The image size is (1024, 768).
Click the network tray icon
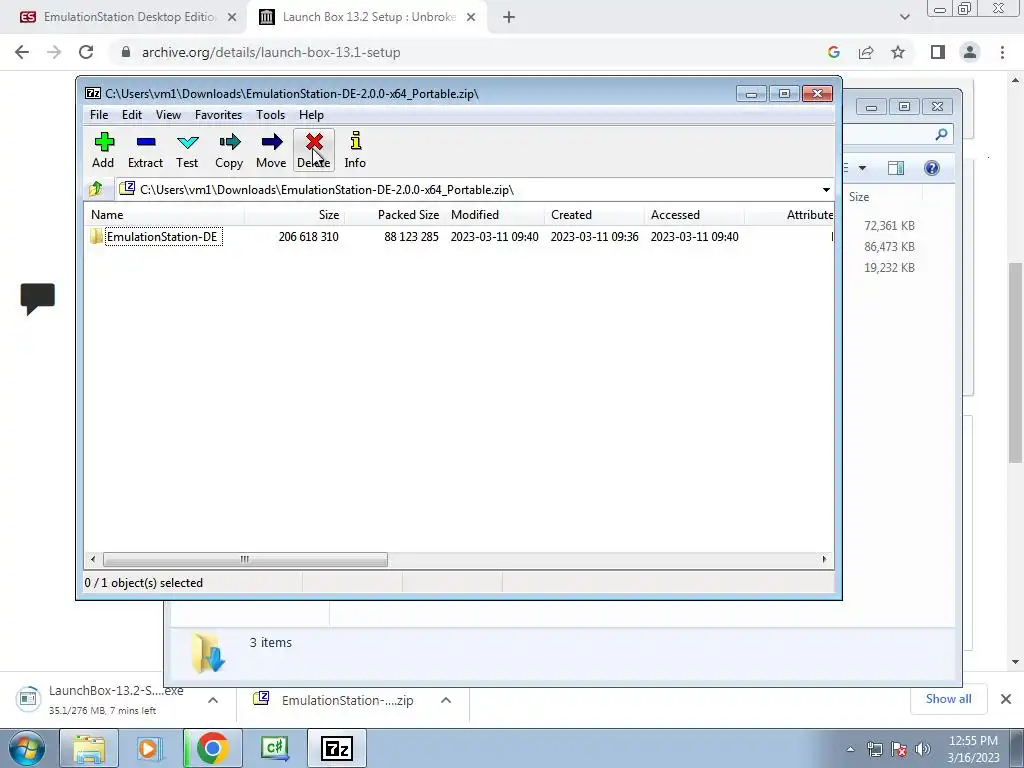coord(874,748)
